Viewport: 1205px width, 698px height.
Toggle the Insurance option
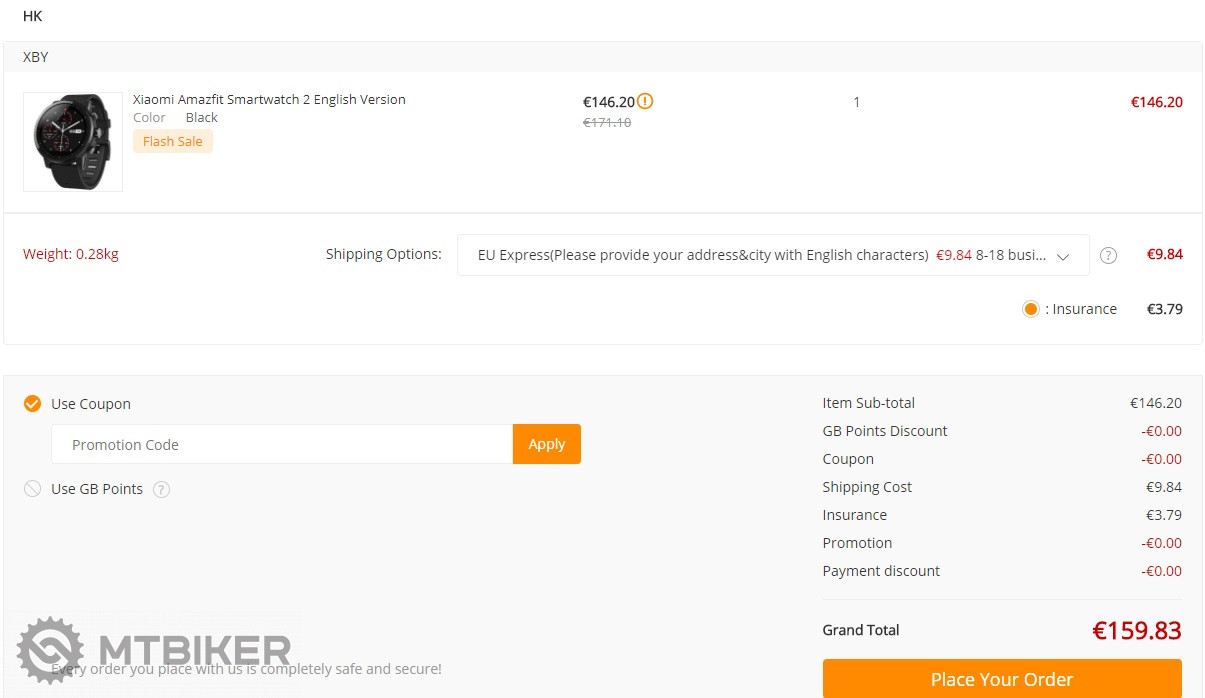[x=1030, y=309]
